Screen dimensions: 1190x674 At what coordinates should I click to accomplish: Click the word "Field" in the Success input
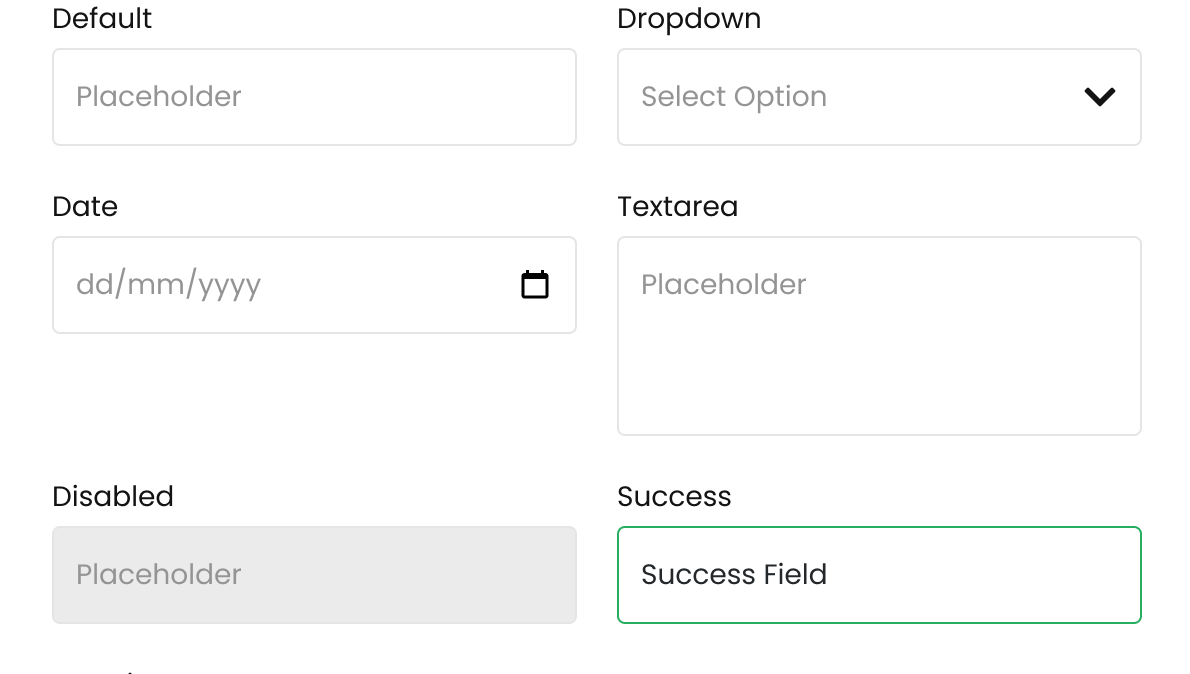(x=794, y=575)
